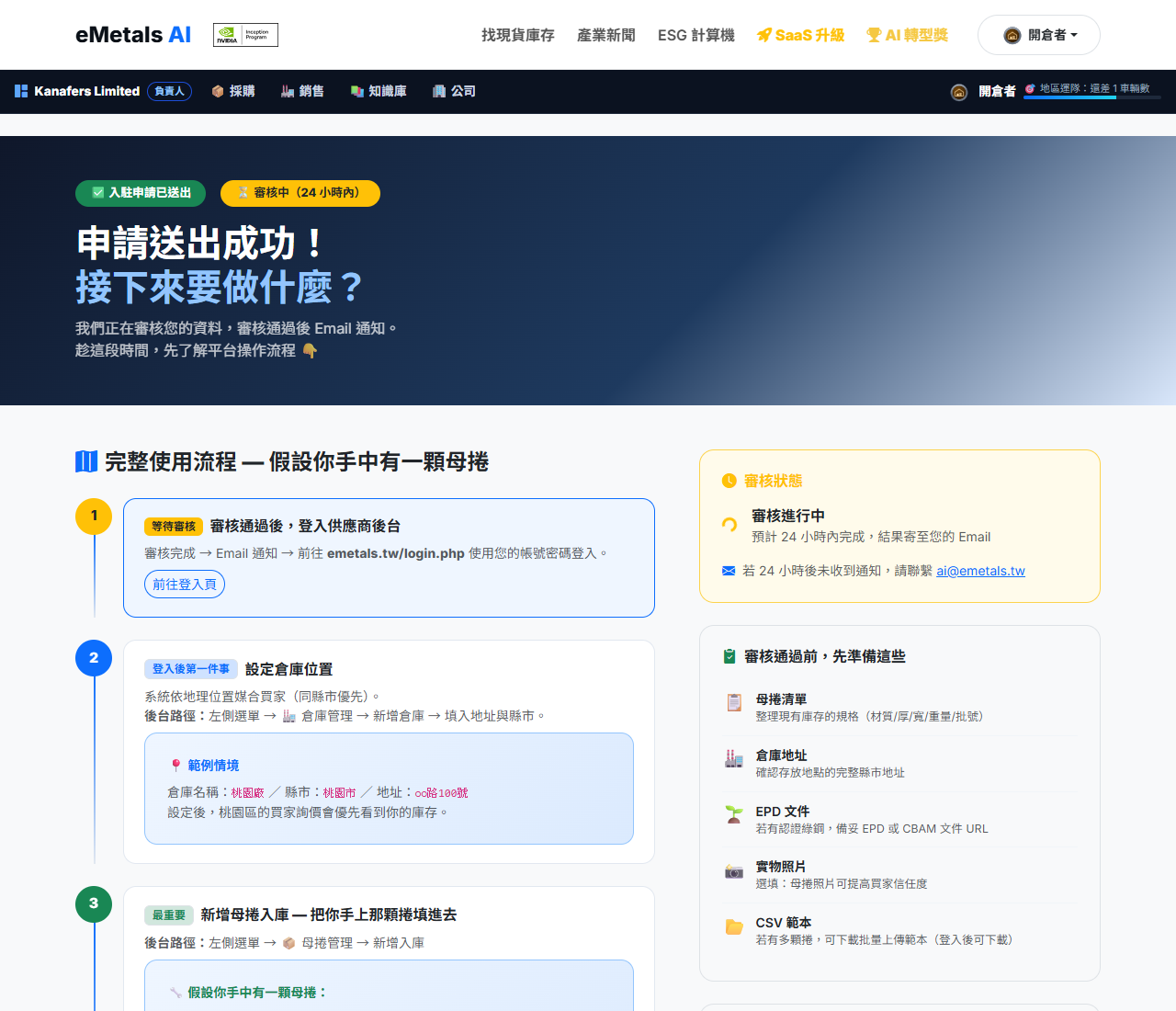Viewport: 1176px width, 1011px height.
Task: Click the 等待審核 tag
Action: click(x=174, y=527)
